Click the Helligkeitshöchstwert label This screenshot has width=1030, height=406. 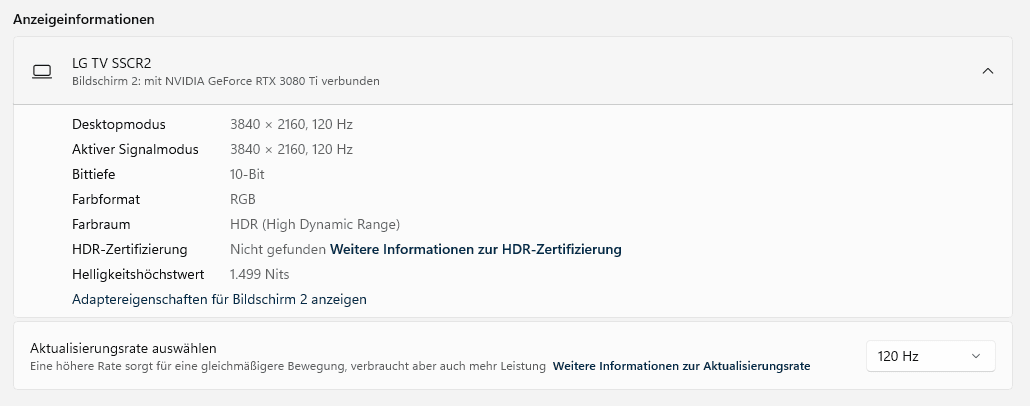tap(138, 274)
